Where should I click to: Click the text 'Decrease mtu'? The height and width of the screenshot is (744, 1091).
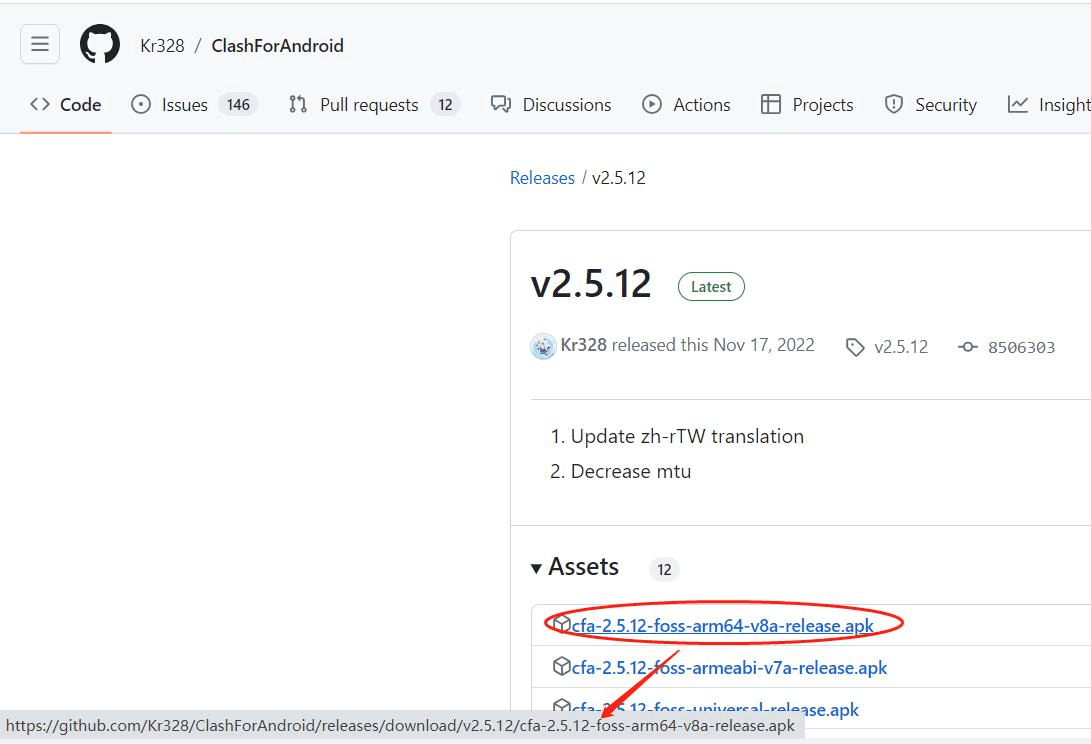(631, 472)
